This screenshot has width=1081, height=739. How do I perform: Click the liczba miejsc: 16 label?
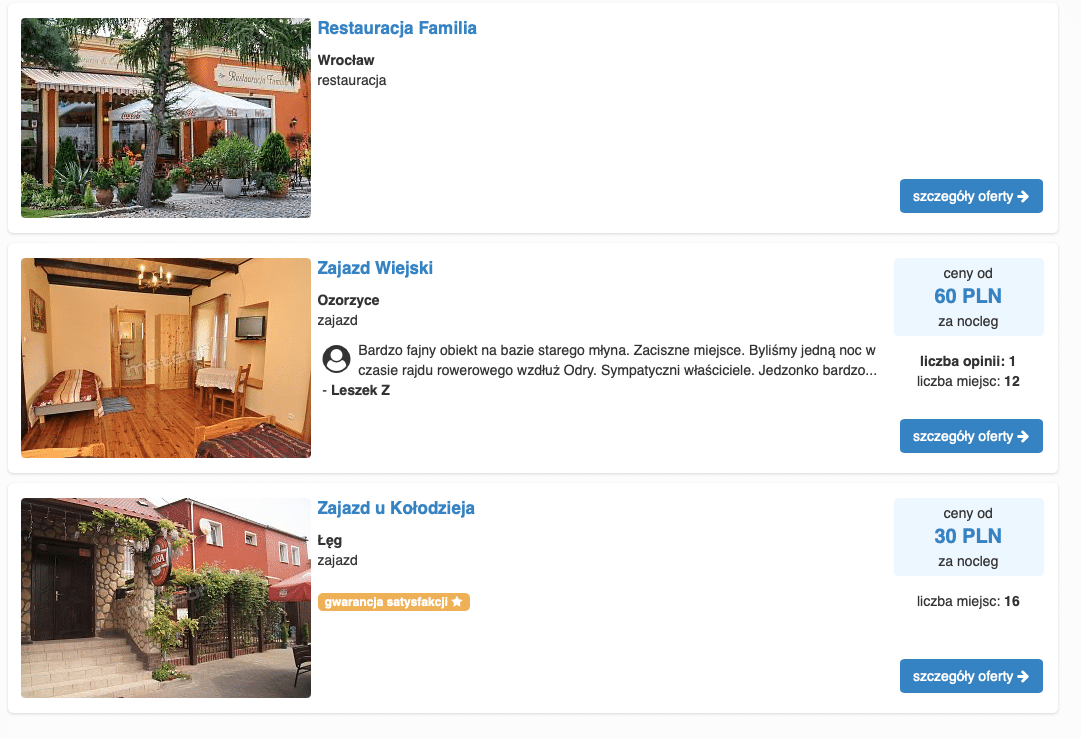pyautogui.click(x=968, y=601)
